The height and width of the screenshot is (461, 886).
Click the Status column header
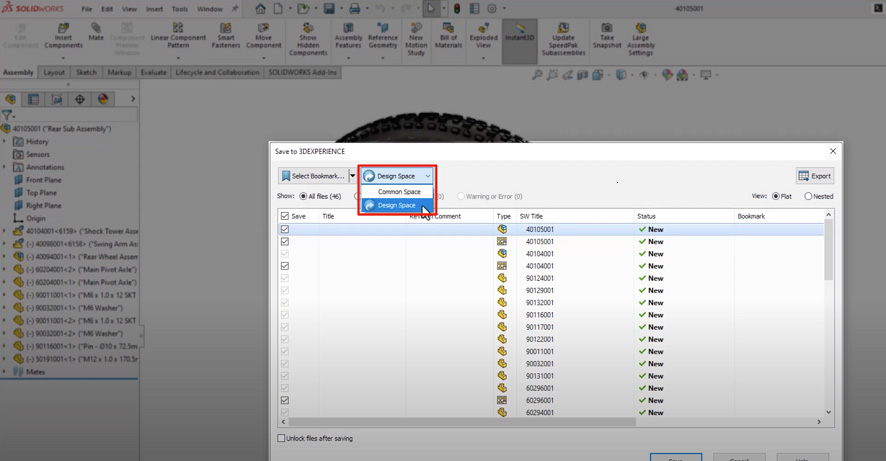647,216
